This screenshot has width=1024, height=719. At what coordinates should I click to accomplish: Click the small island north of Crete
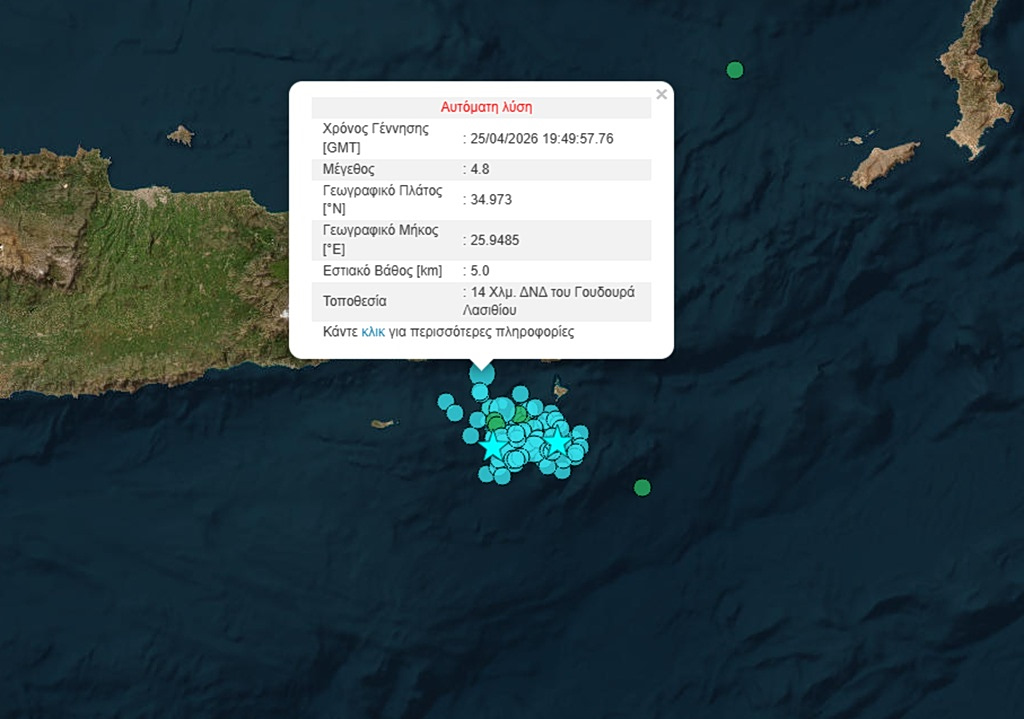pos(180,135)
